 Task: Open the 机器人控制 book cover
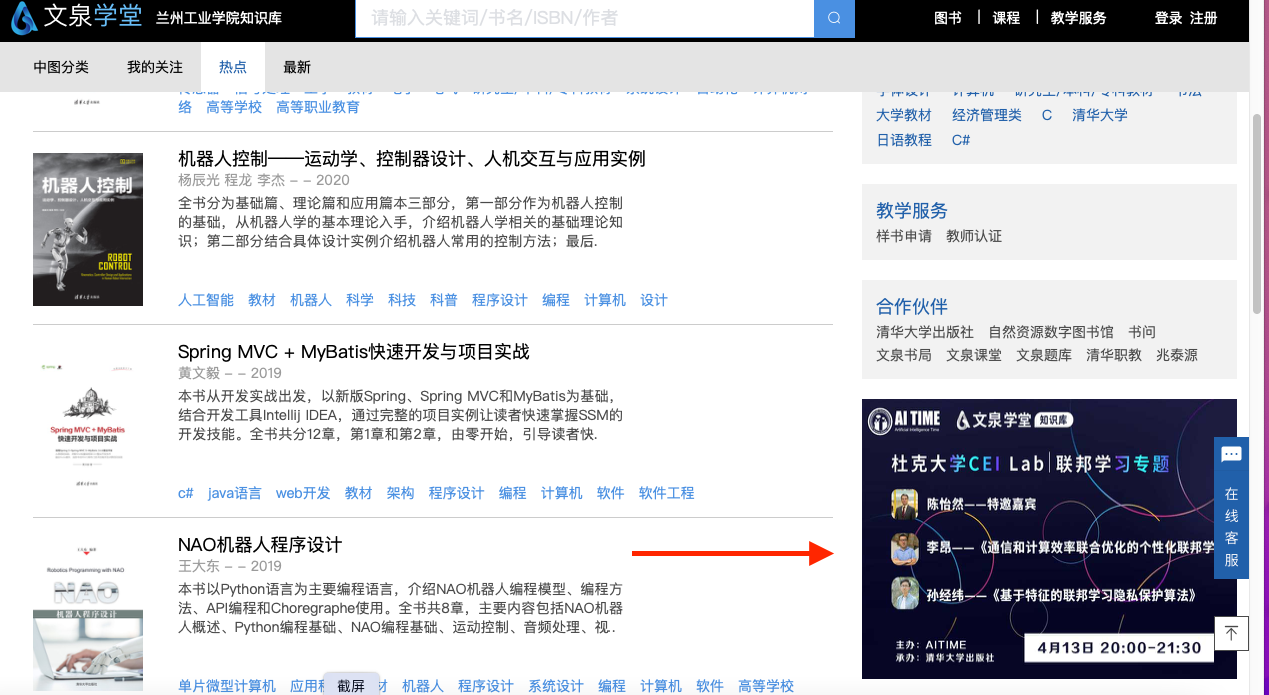[88, 229]
